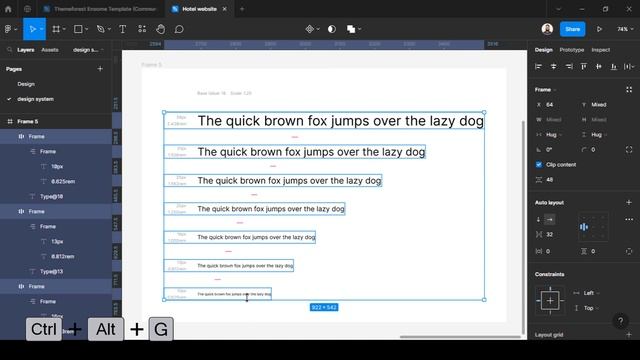Viewport: 640px width, 360px height.
Task: Open the Move tool dropdown arrow
Action: coord(42,29)
